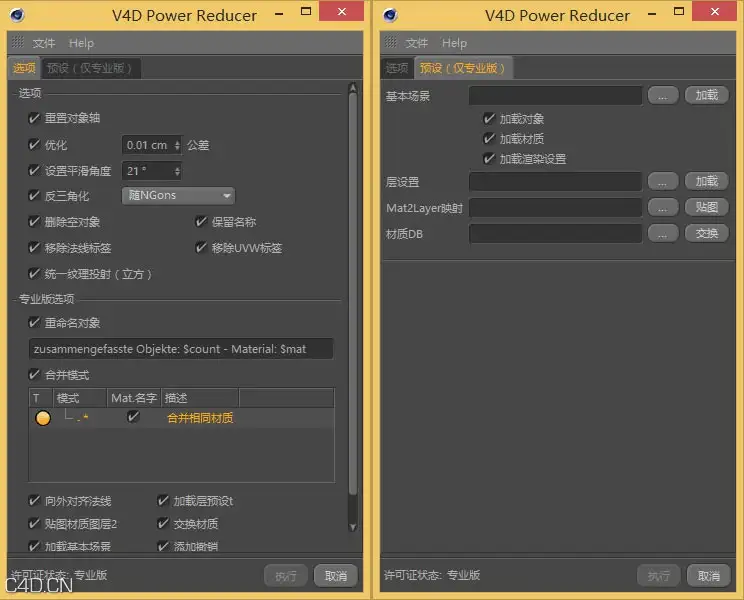Toggle the 重命名对象 checkbox

34,323
